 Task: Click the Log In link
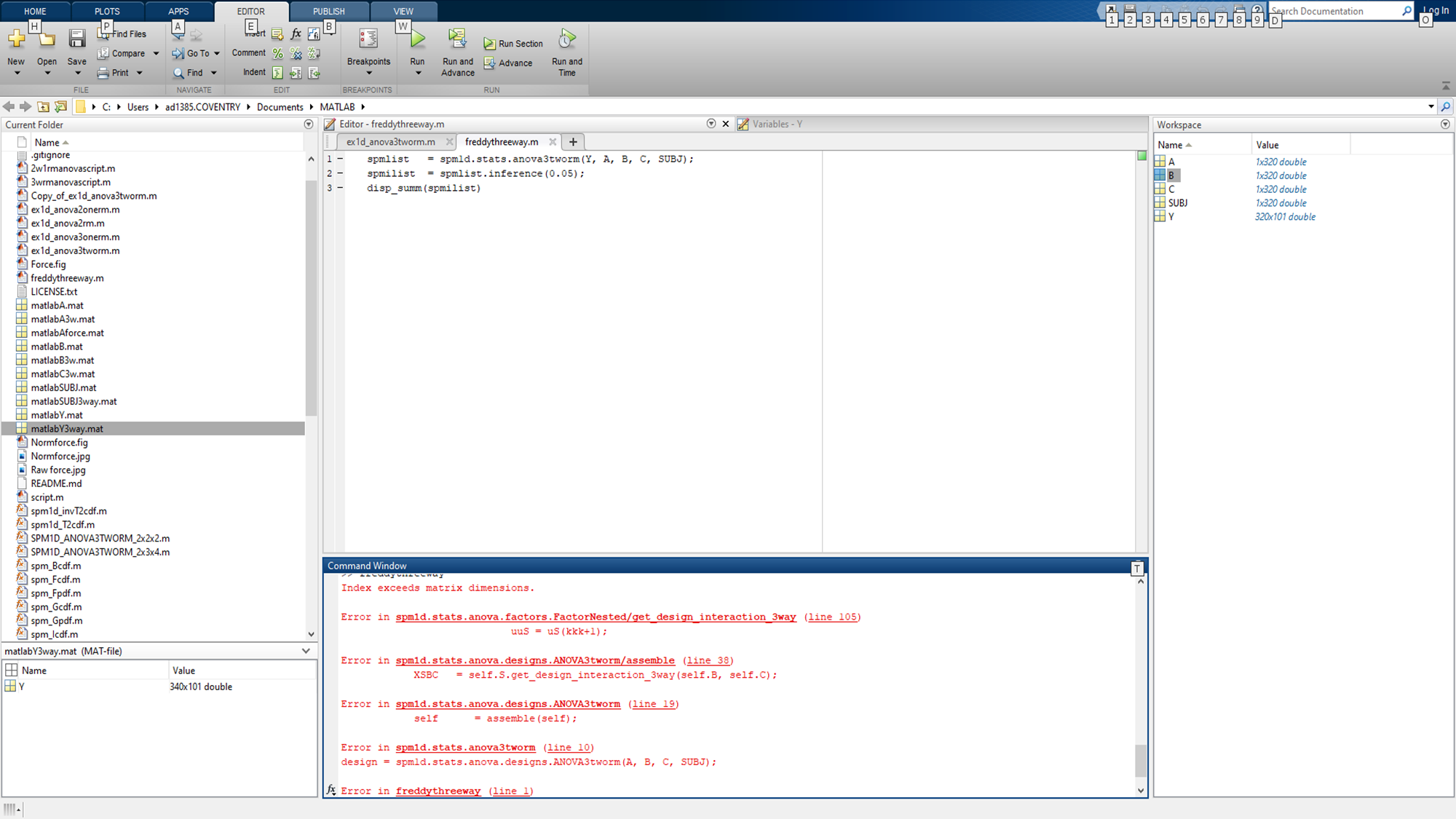1434,11
